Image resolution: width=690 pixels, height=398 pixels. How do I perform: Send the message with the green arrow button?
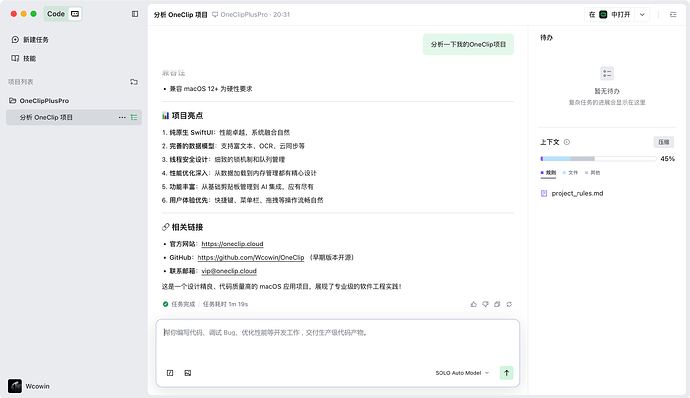[506, 373]
